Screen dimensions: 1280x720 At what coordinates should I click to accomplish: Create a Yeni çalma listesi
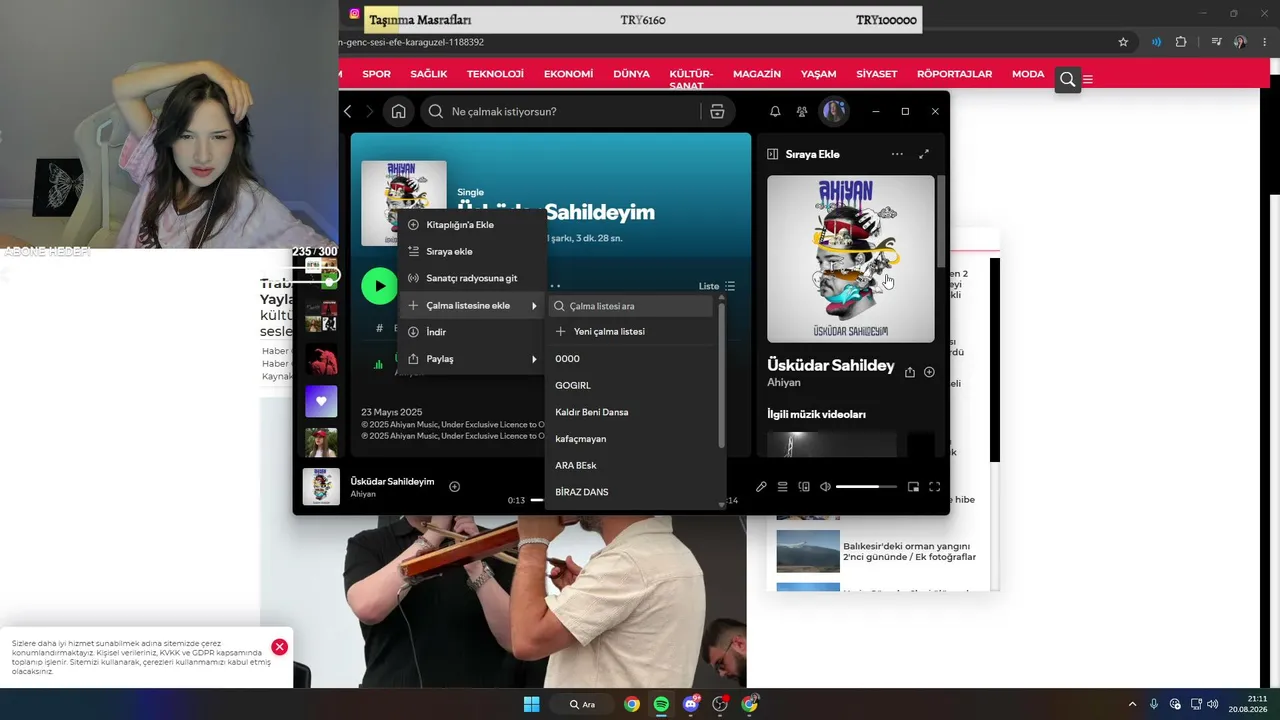point(632,332)
